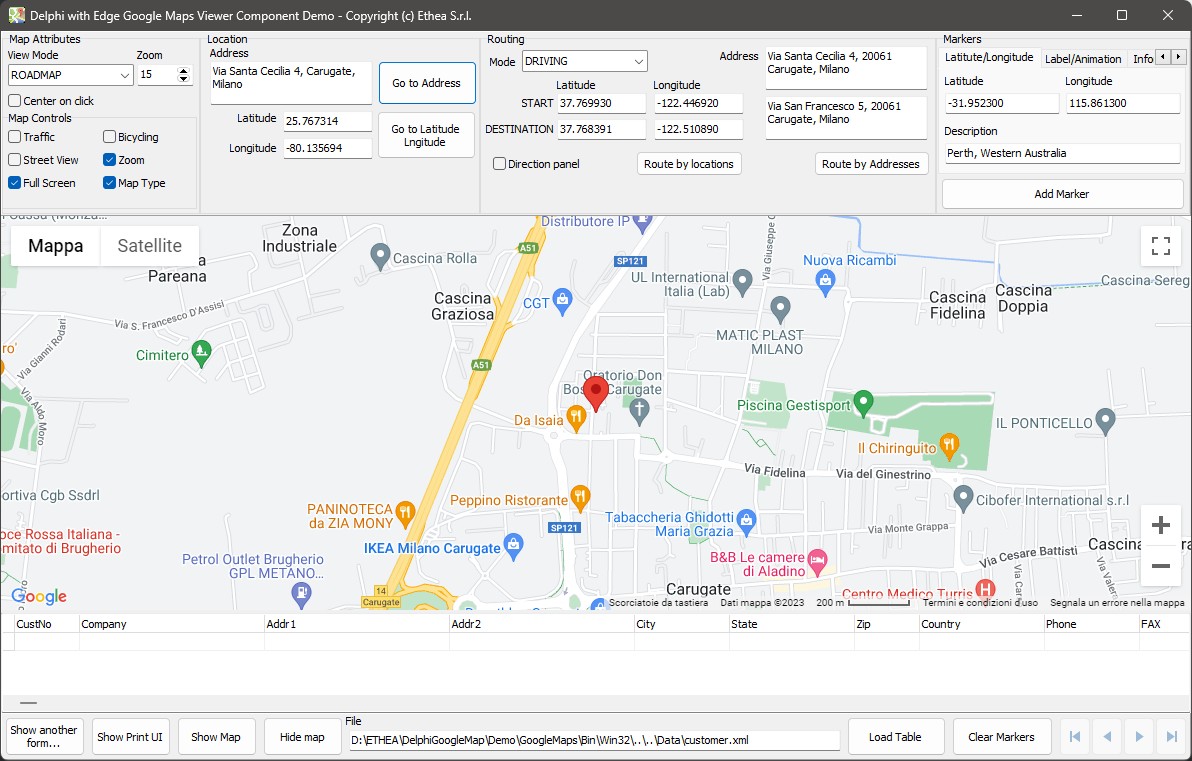Switch map to Satellite view

pos(150,246)
